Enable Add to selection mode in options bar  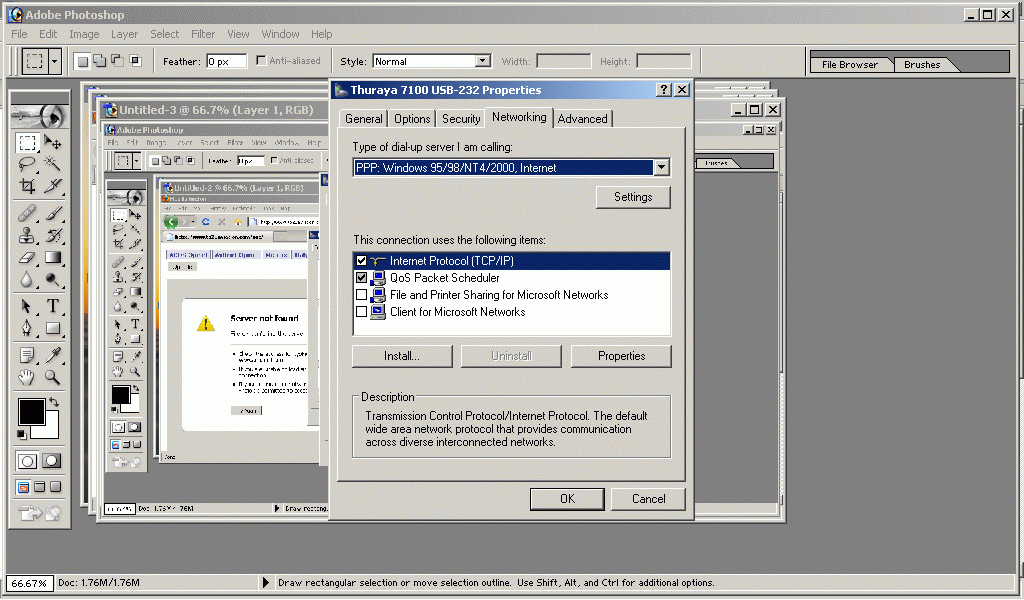click(x=99, y=61)
